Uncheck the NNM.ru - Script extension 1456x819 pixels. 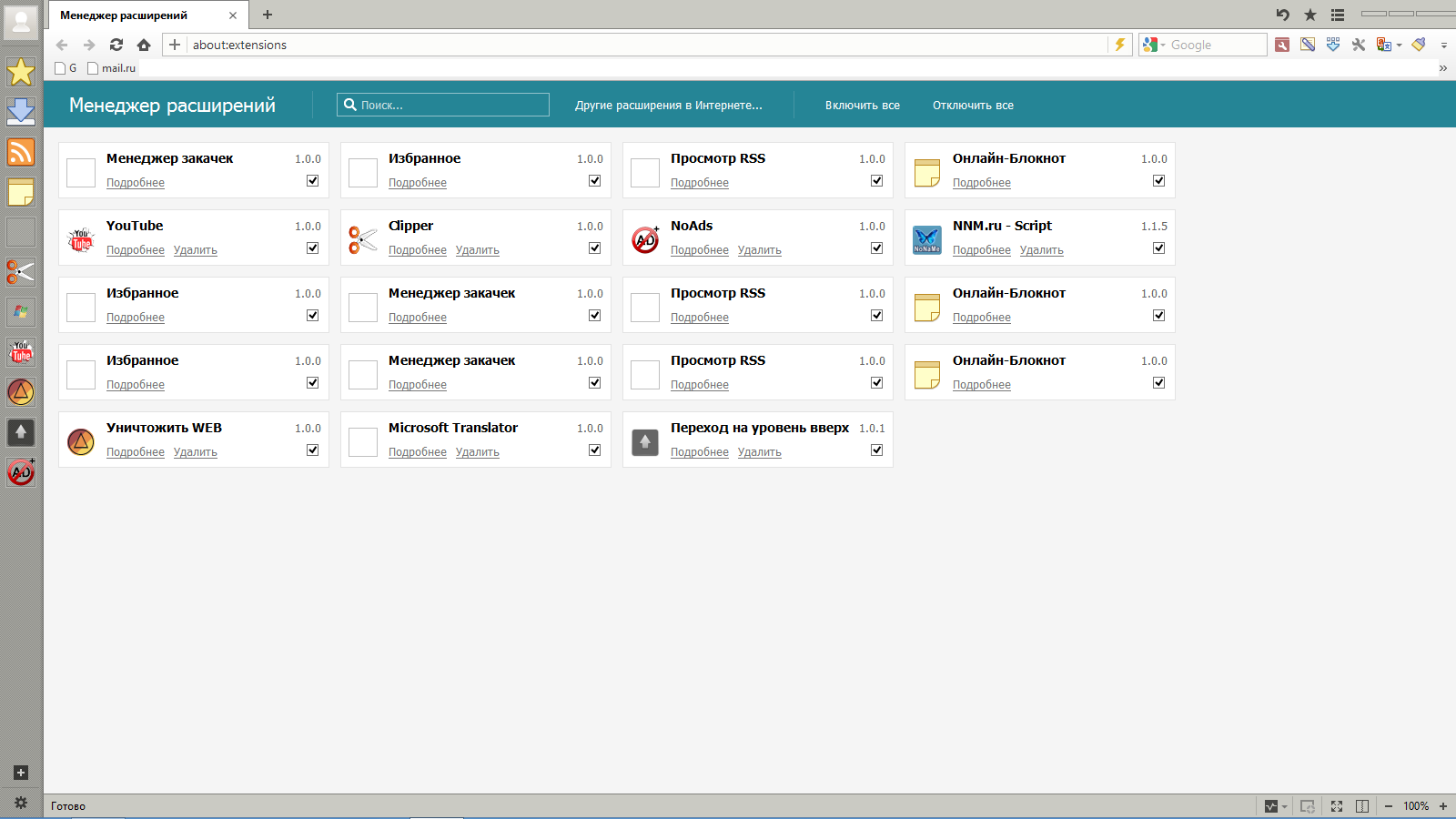point(1159,248)
